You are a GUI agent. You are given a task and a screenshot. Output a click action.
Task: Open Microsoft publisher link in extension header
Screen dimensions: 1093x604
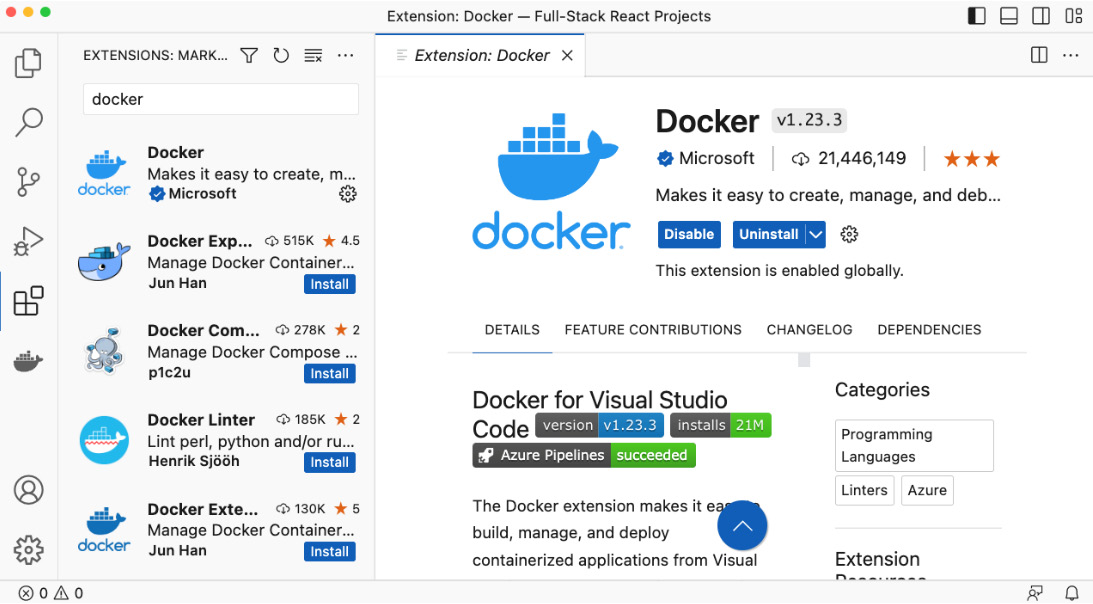[717, 159]
